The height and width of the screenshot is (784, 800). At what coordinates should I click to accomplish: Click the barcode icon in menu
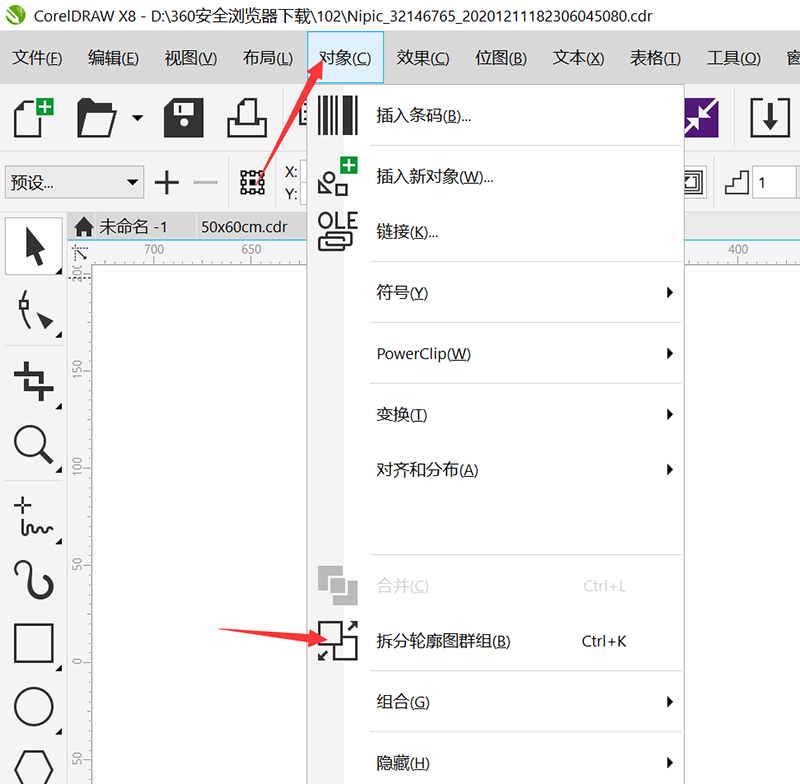[x=337, y=115]
